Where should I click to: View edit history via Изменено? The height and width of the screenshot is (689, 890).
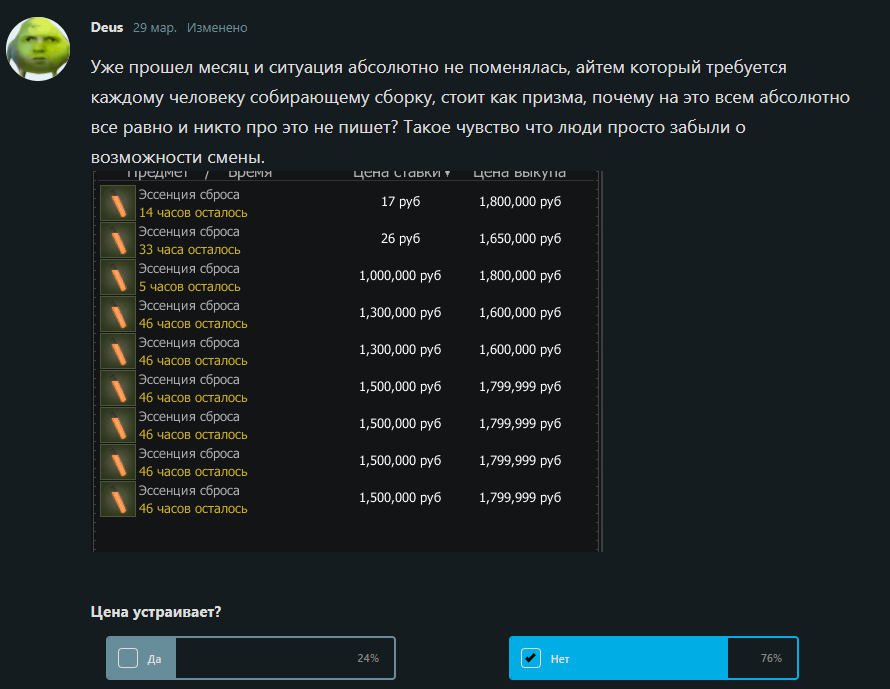(x=217, y=28)
